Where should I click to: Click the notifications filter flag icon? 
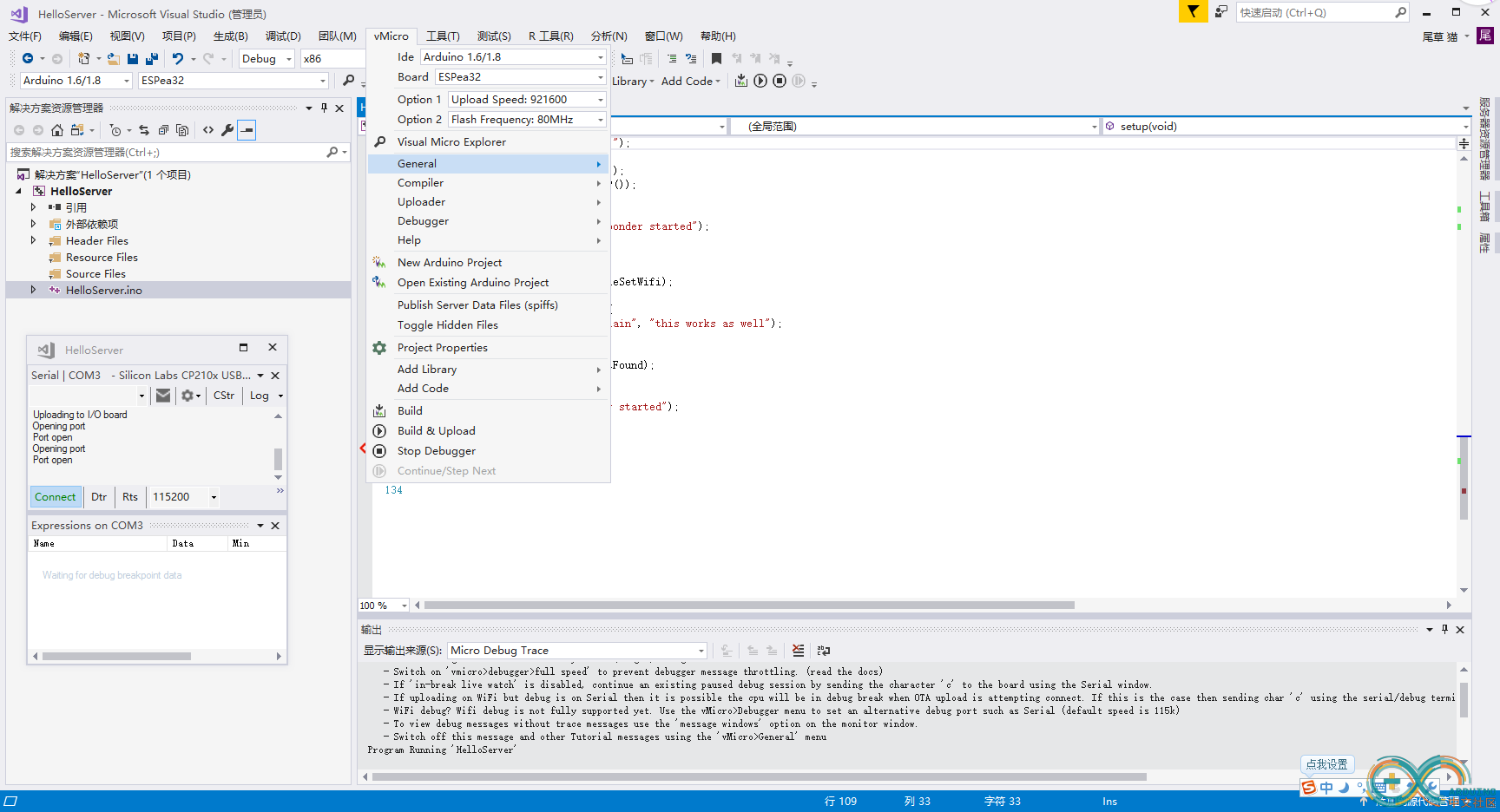pos(1193,11)
